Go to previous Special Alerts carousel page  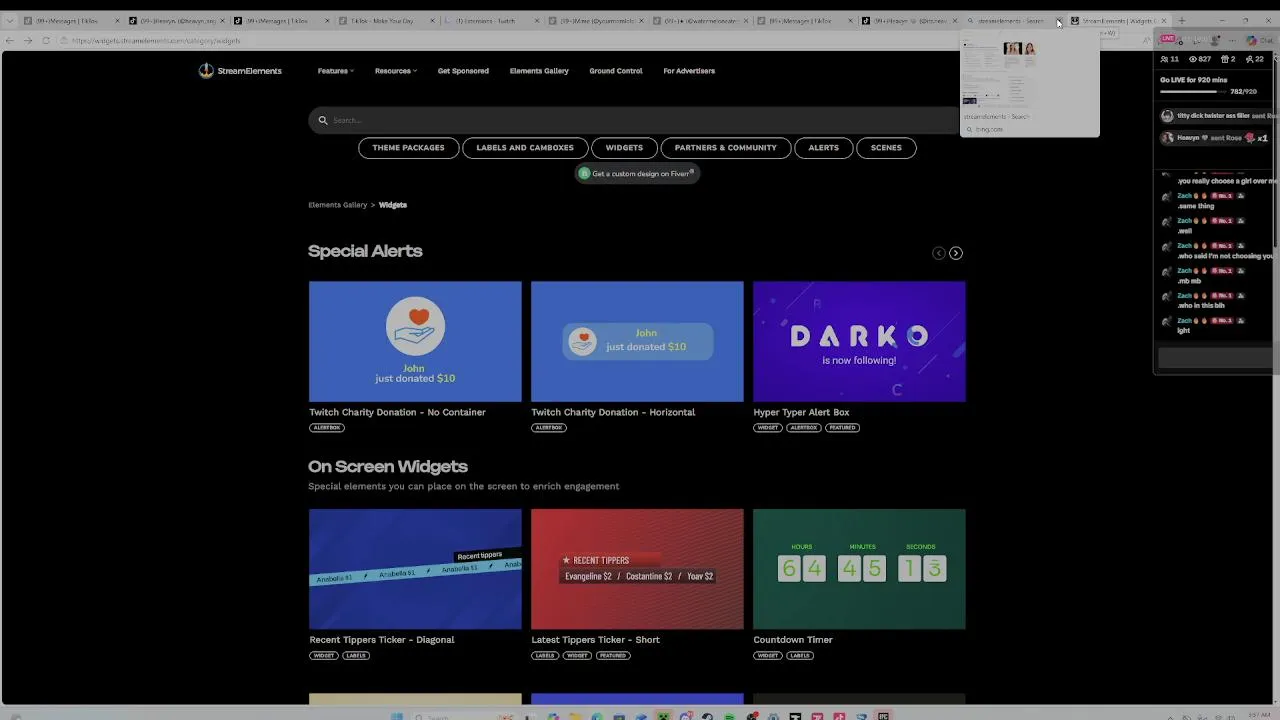click(938, 253)
